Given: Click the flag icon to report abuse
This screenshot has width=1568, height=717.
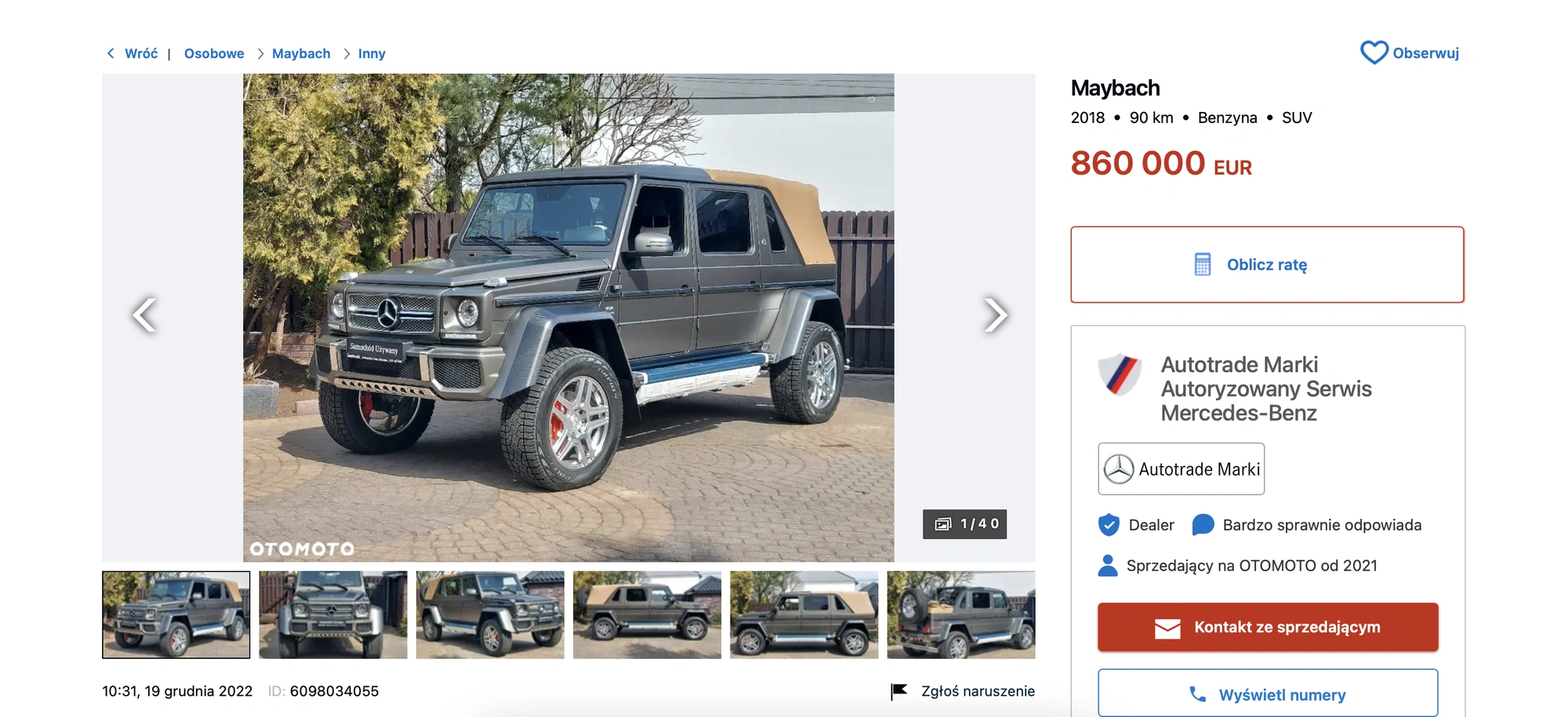Looking at the screenshot, I should (899, 691).
